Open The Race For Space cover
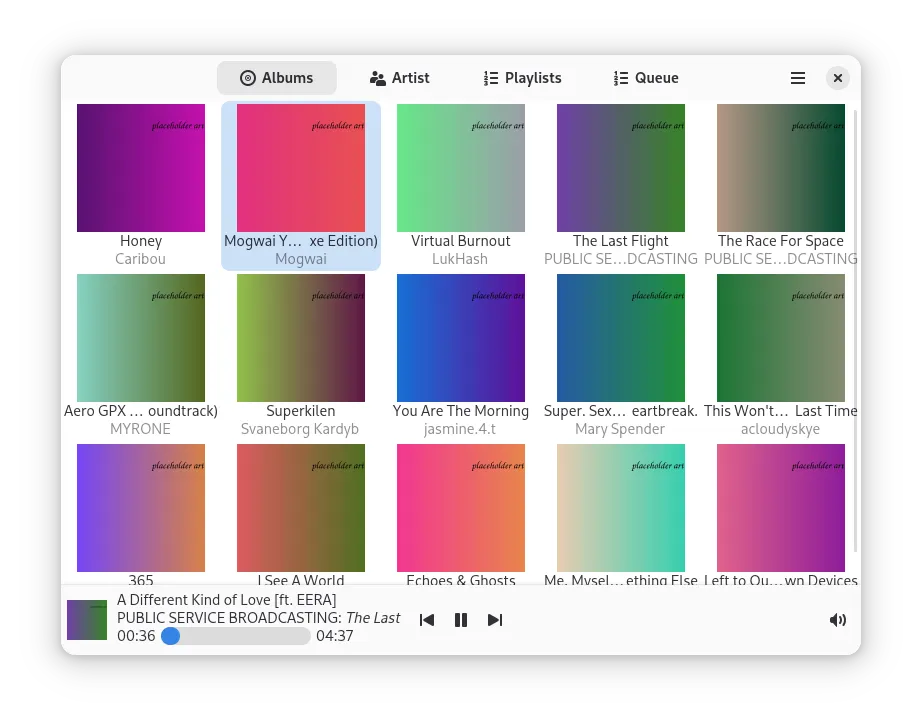The width and height of the screenshot is (922, 722). click(x=781, y=168)
